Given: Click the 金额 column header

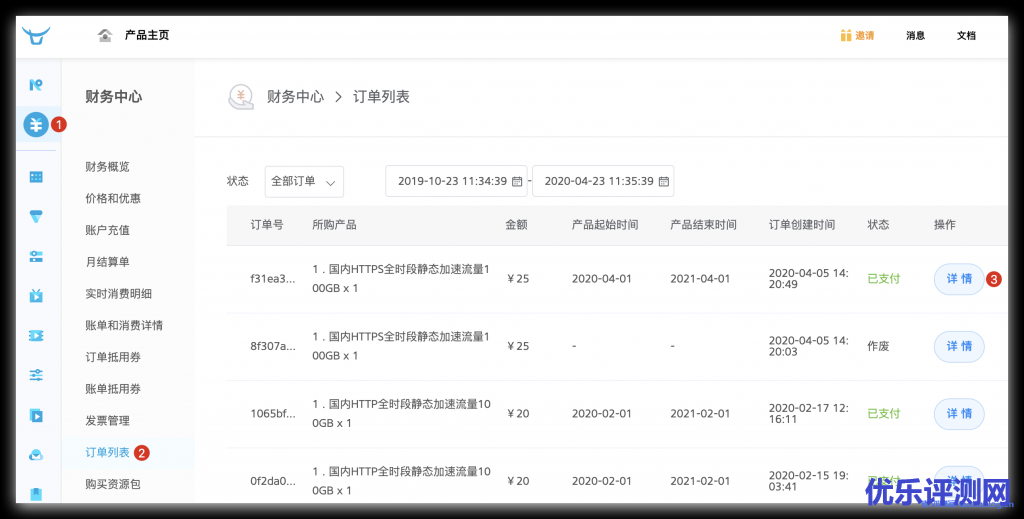Looking at the screenshot, I should [517, 225].
